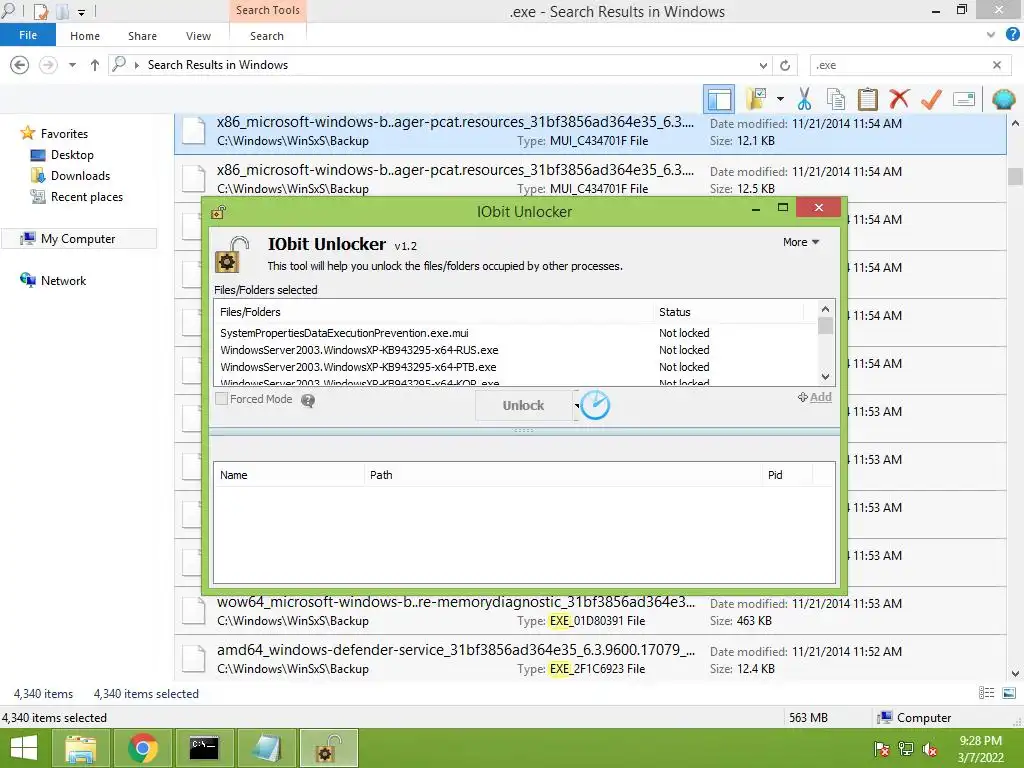Image resolution: width=1024 pixels, height=768 pixels.
Task: Switch Explorer to details view icon in status bar
Action: [987, 694]
